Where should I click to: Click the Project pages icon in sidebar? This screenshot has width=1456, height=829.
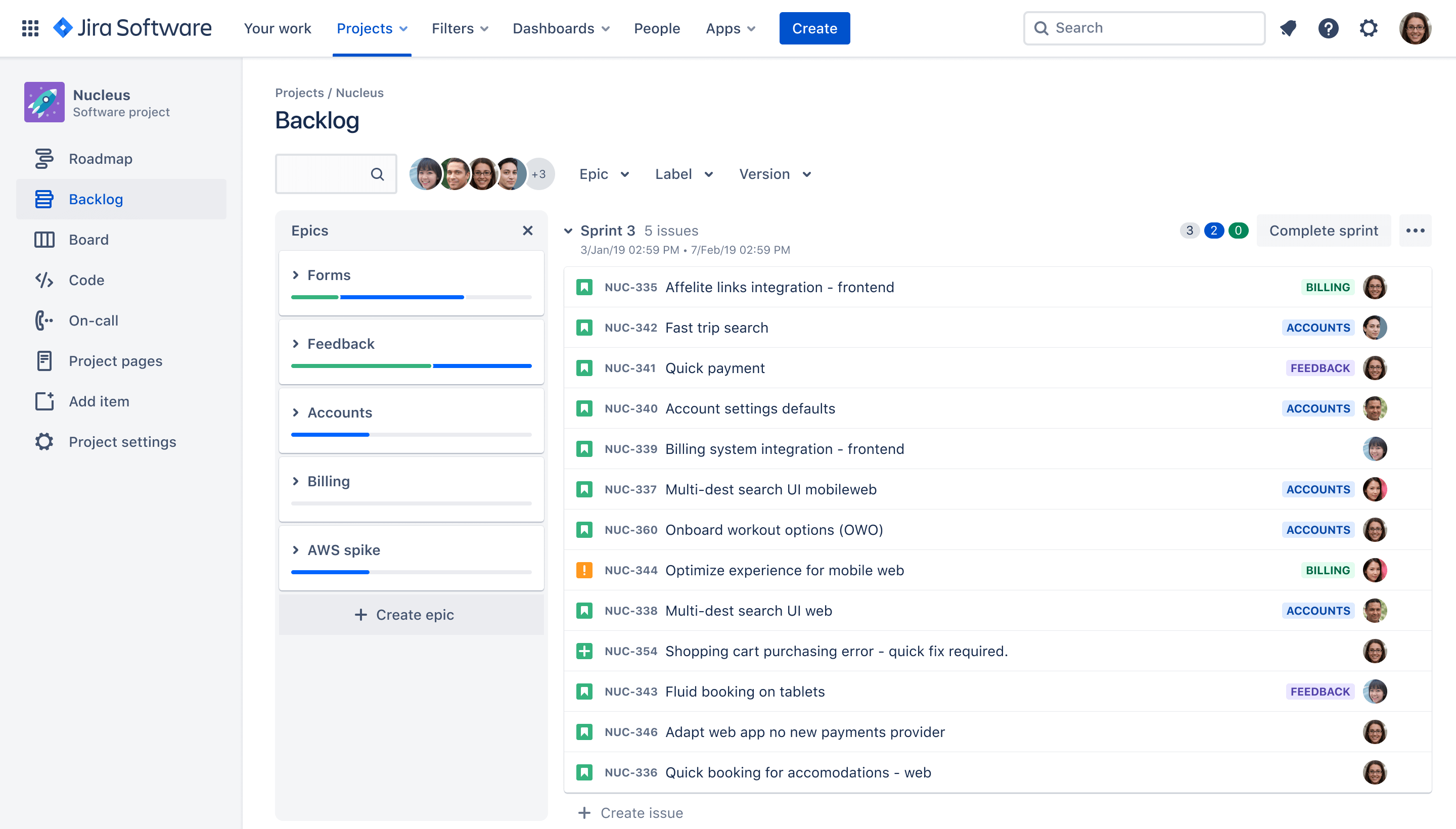[43, 360]
